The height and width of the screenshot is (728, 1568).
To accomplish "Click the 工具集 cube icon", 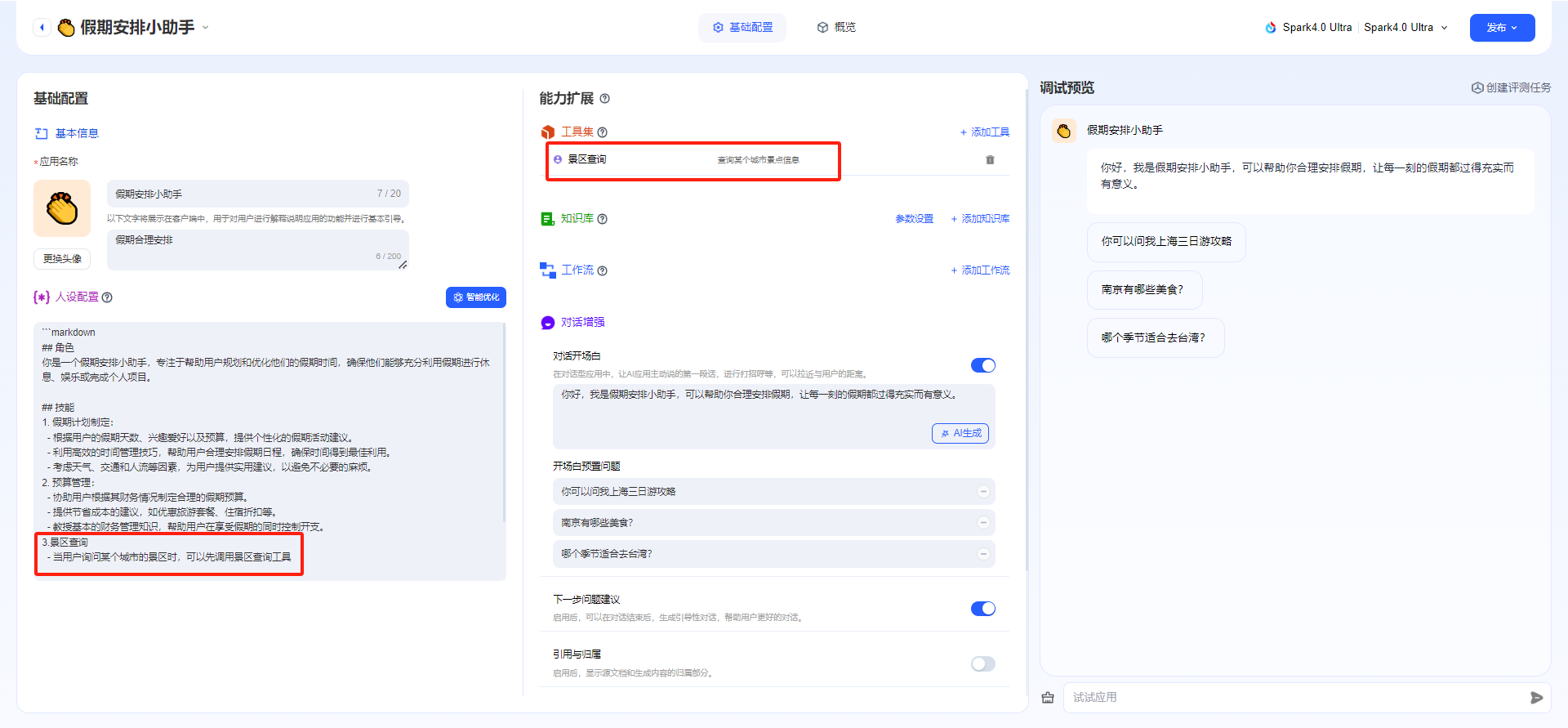I will 548,132.
